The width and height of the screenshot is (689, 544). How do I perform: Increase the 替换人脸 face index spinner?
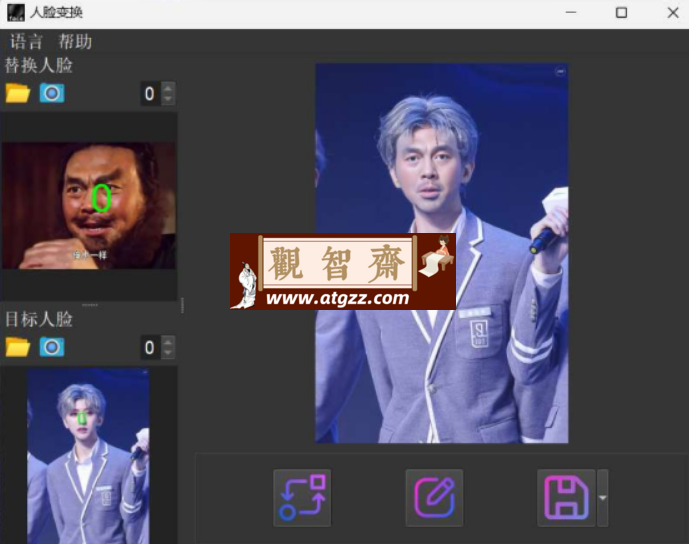coord(168,87)
